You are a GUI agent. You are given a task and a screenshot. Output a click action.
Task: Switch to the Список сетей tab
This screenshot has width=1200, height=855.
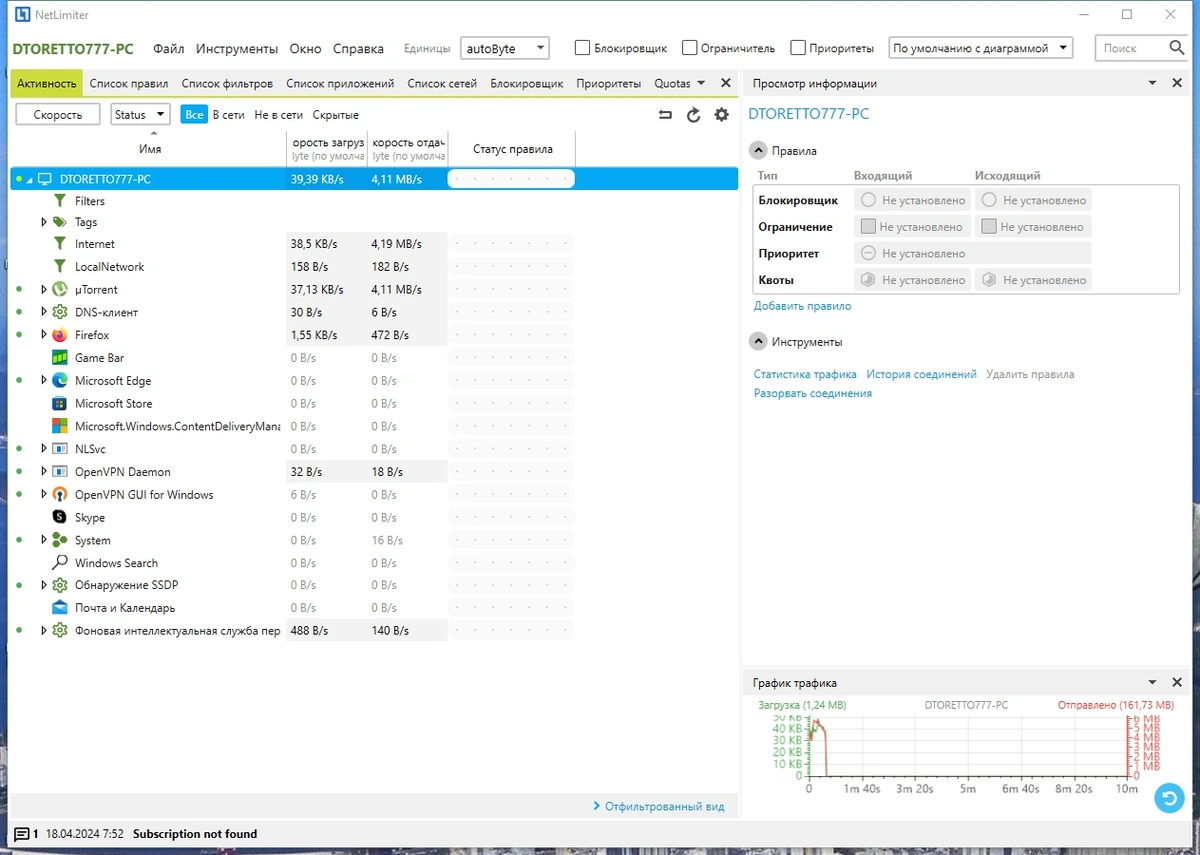point(442,84)
